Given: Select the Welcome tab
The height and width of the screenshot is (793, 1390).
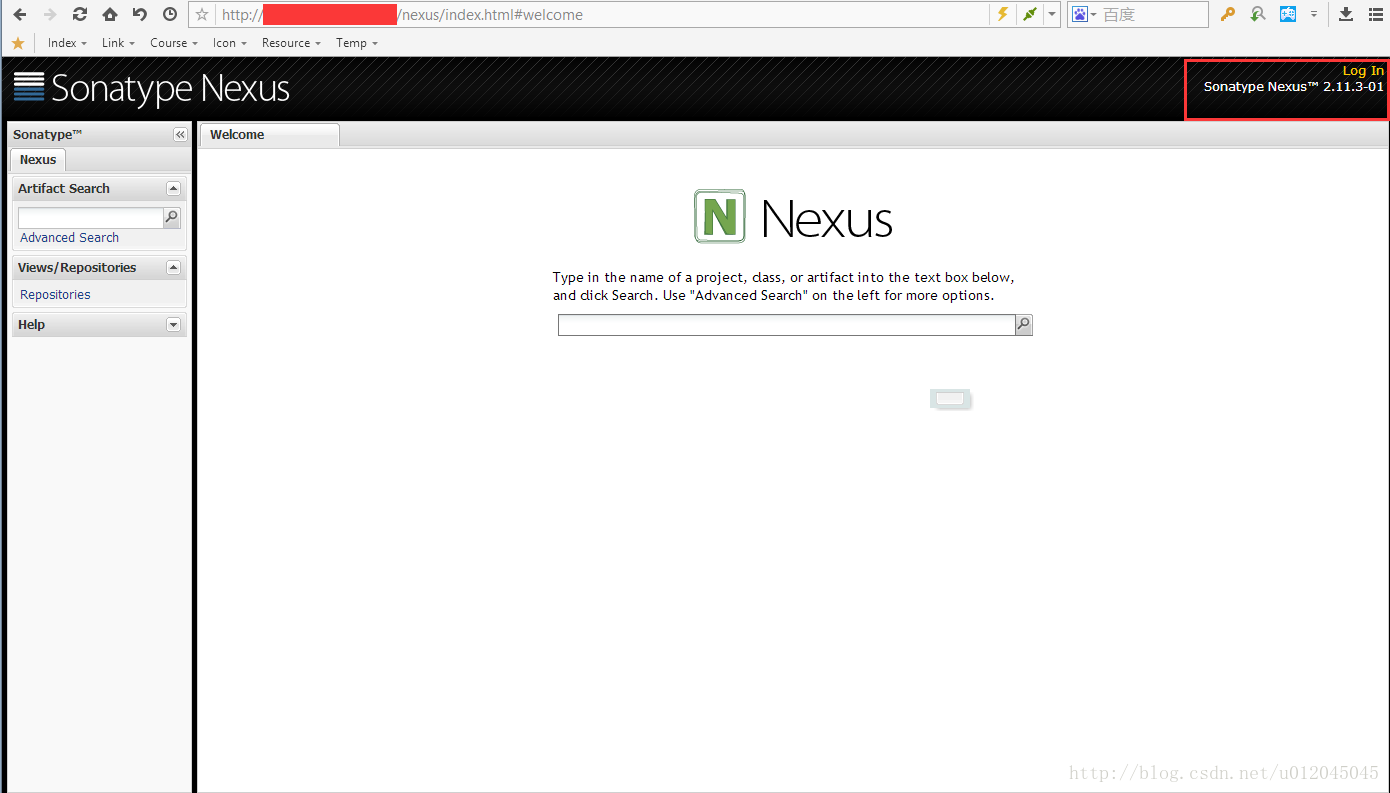Looking at the screenshot, I should [270, 135].
